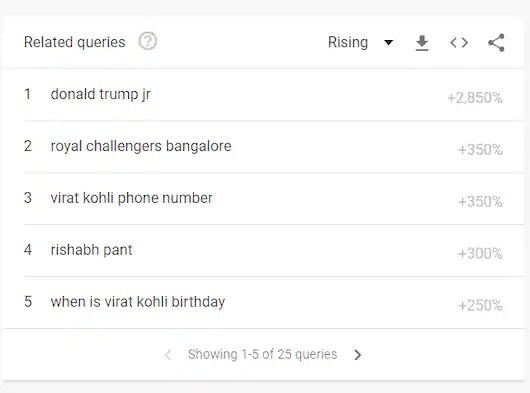
Task: Open the Related queries help icon
Action: (148, 41)
